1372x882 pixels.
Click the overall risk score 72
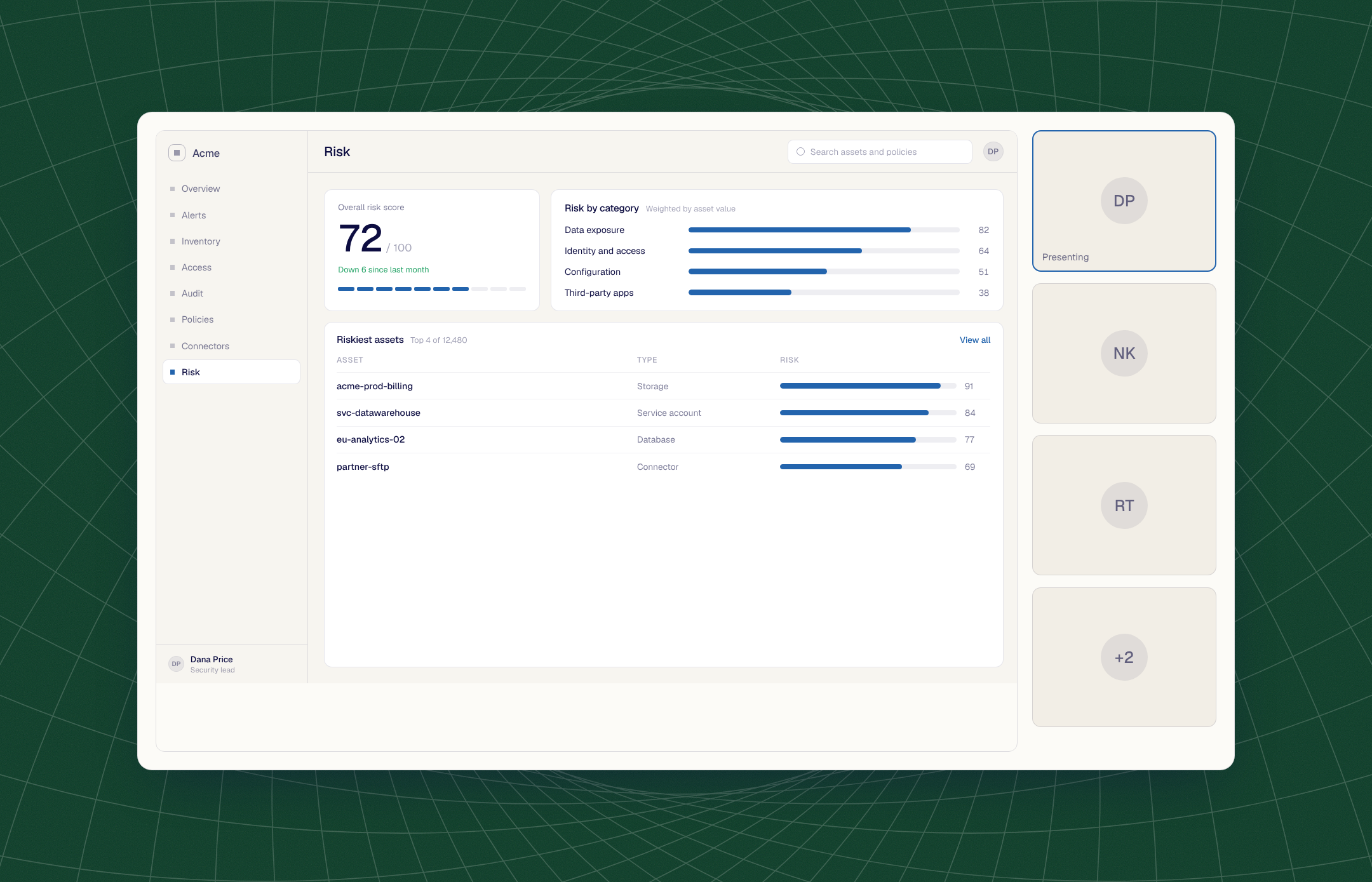point(361,238)
